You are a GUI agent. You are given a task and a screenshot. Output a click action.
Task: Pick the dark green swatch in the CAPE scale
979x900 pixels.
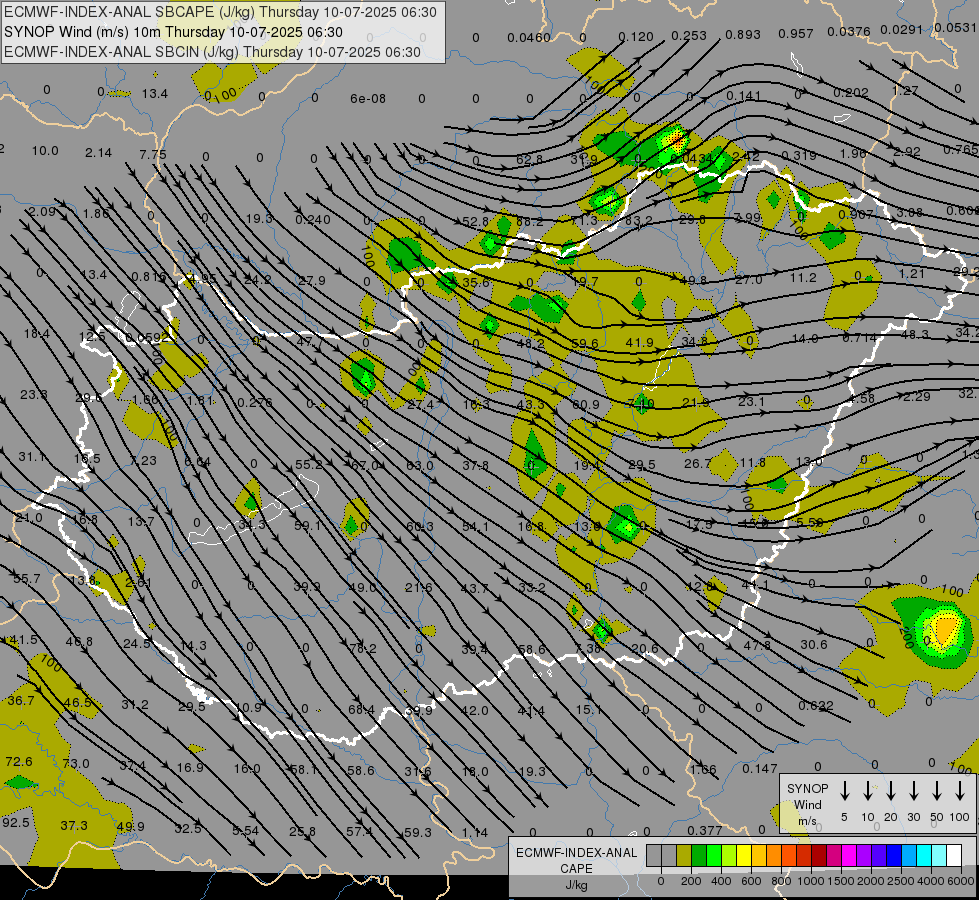click(699, 855)
